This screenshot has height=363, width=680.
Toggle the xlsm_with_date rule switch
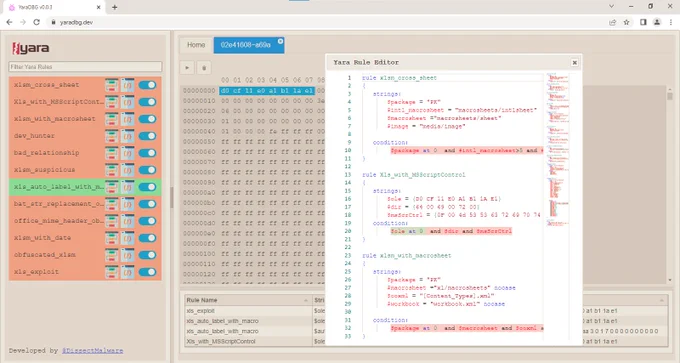coord(147,238)
